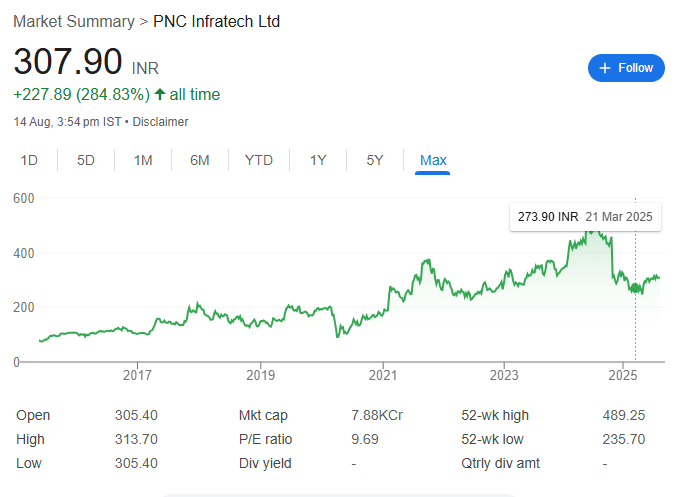Image resolution: width=693 pixels, height=497 pixels.
Task: Click the Div yield label
Action: click(265, 463)
